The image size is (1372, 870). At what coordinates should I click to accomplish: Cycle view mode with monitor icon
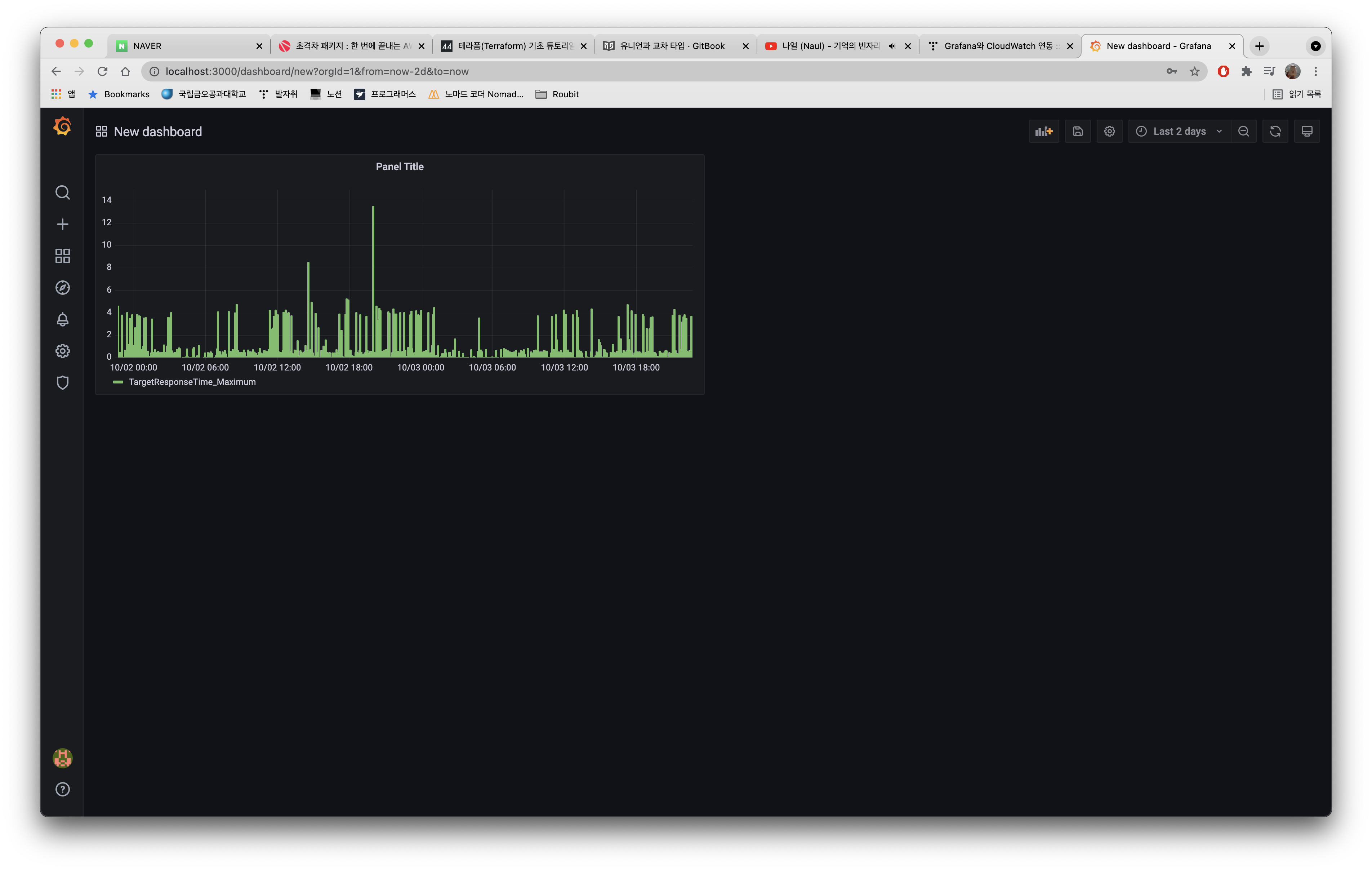click(x=1306, y=132)
